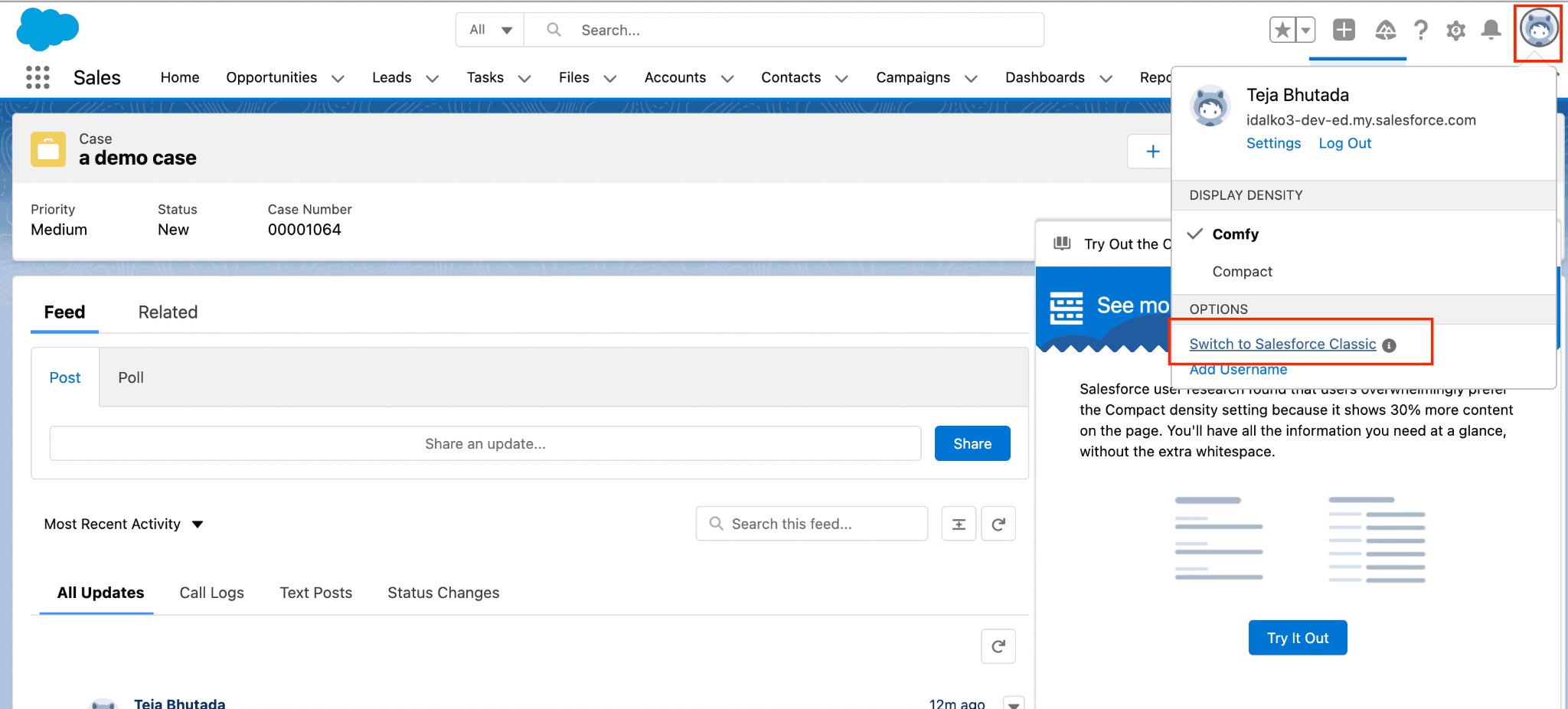1568x709 pixels.
Task: Expand the Dashboards nav chevron
Action: coord(1106,78)
